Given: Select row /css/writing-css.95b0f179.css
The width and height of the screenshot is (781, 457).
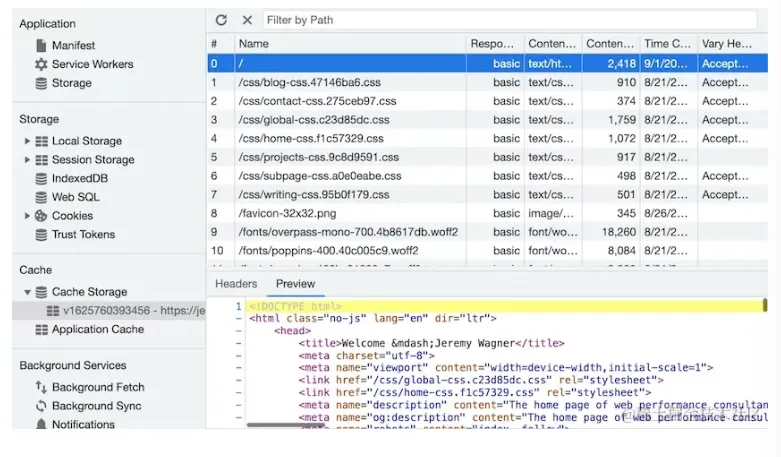Looking at the screenshot, I should click(x=487, y=195).
